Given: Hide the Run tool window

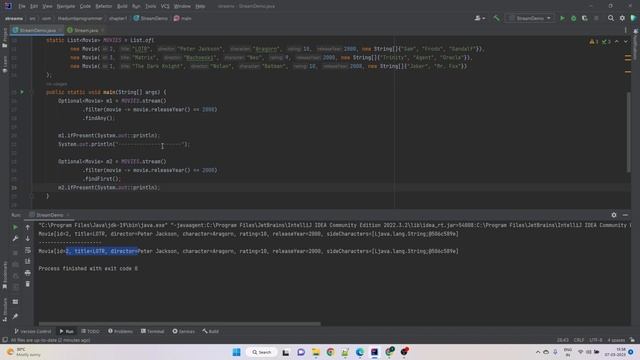Looking at the screenshot, I should pos(625,215).
